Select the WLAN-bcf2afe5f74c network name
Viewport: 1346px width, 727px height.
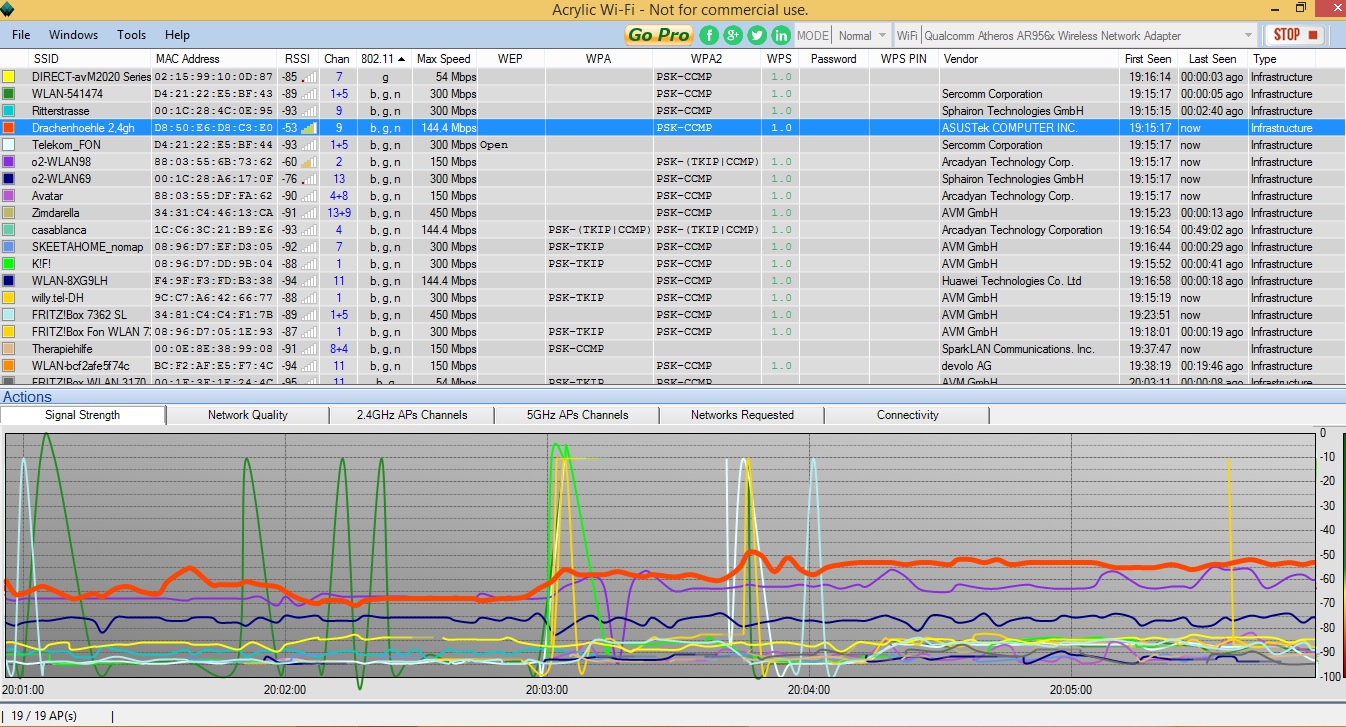pos(80,366)
